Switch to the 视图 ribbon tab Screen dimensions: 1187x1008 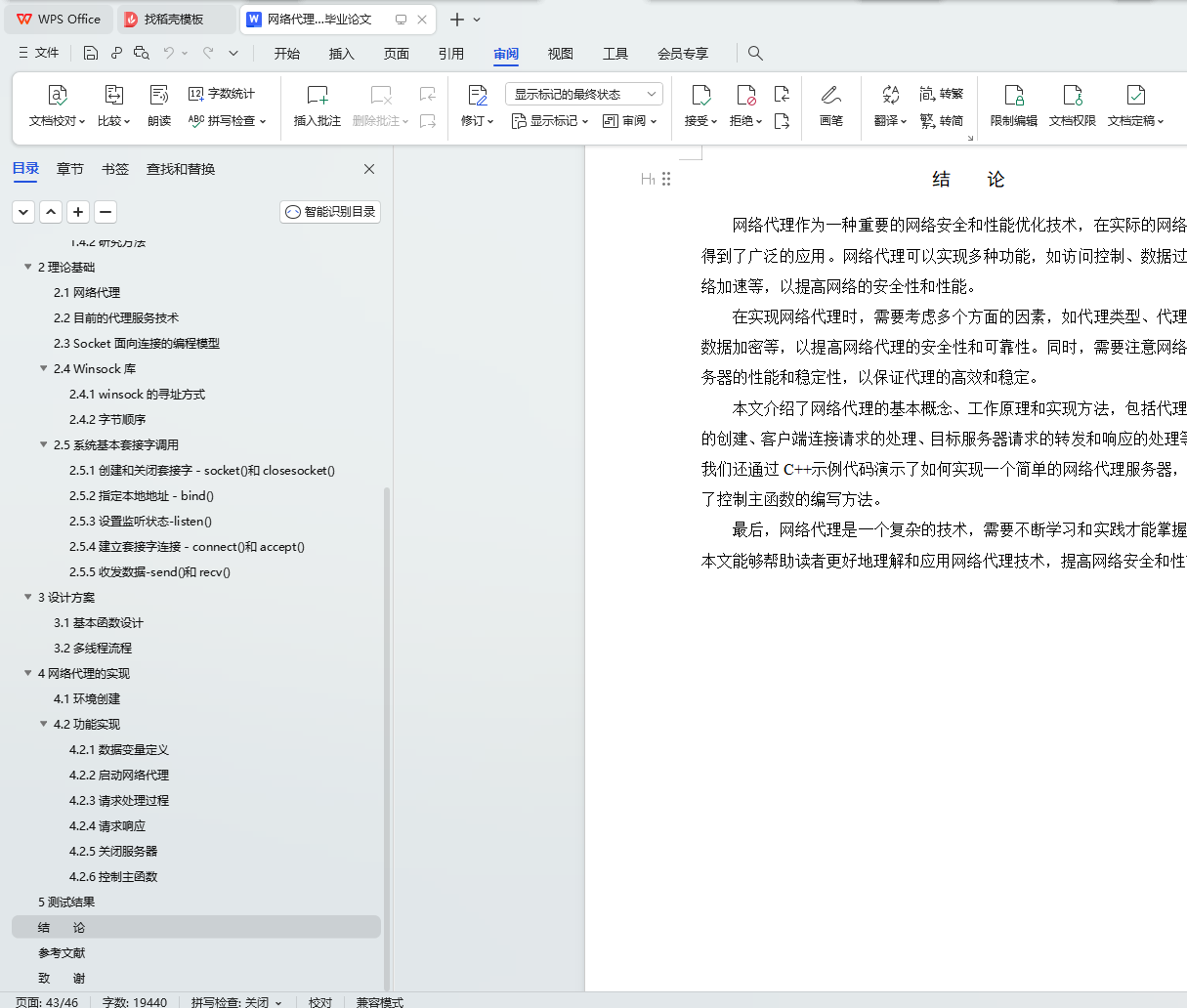(x=561, y=54)
